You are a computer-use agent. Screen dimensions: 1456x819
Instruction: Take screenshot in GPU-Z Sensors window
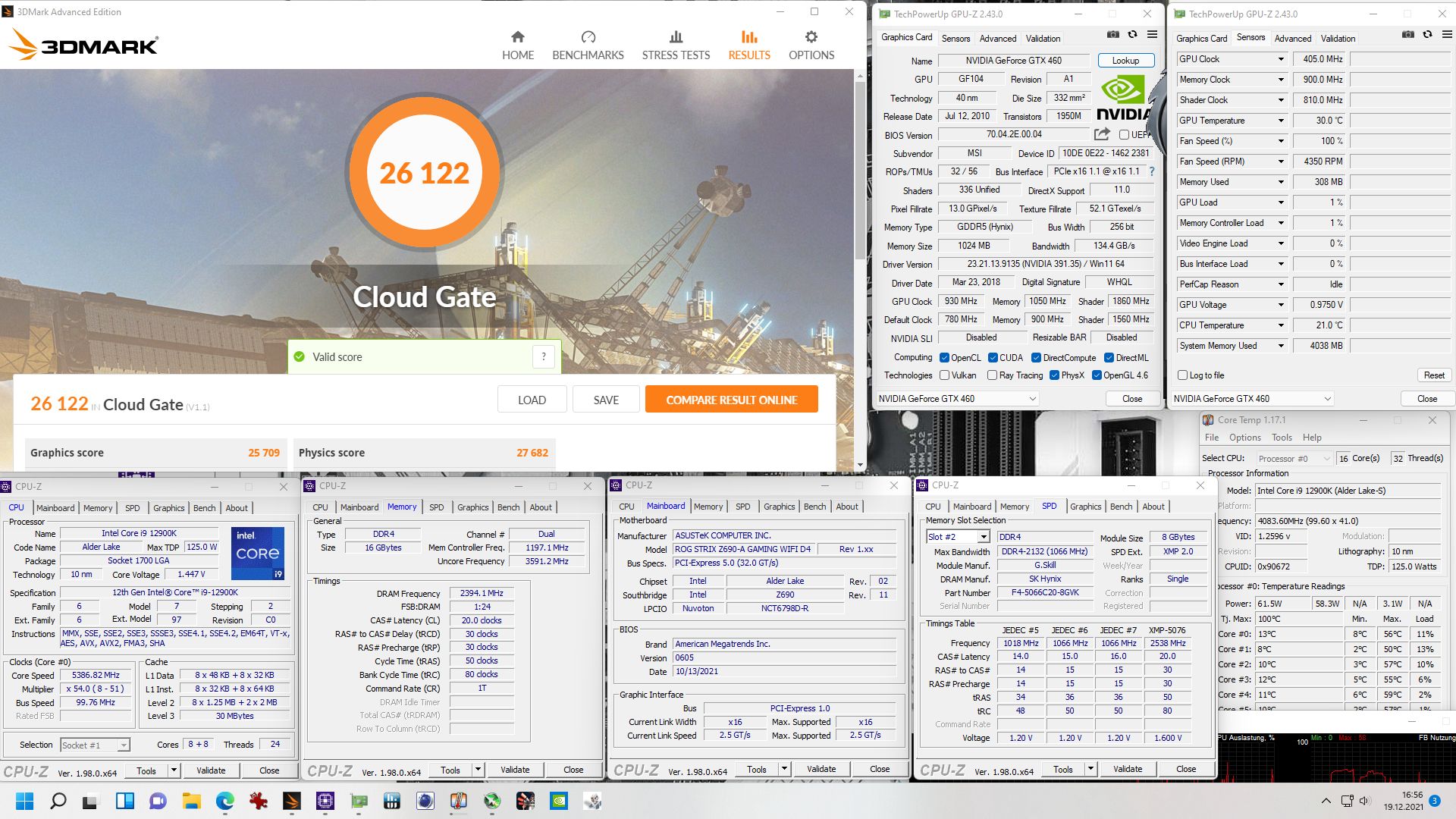click(x=1407, y=35)
